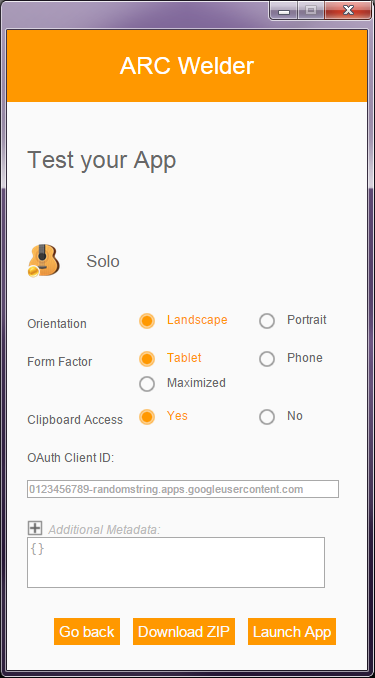Click the Download ZIP button
The image size is (375, 678).
pos(184,632)
